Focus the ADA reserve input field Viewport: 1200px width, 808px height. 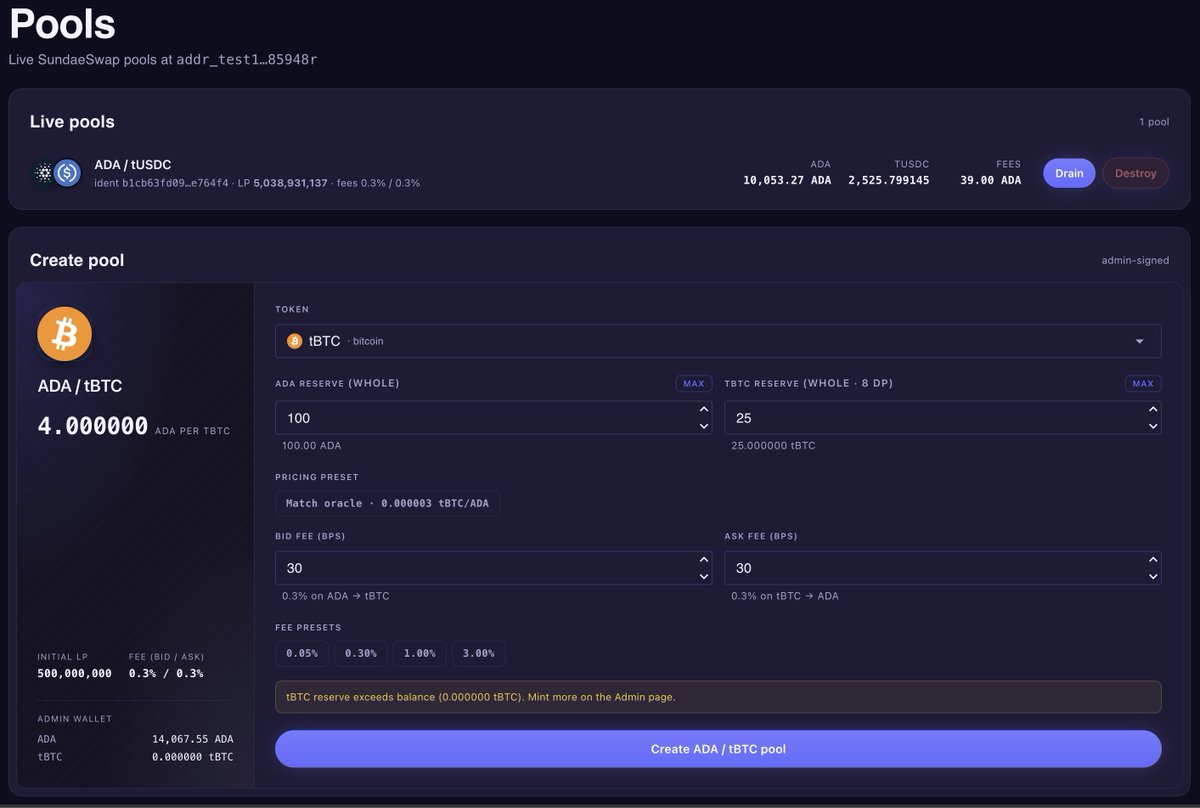(x=494, y=418)
